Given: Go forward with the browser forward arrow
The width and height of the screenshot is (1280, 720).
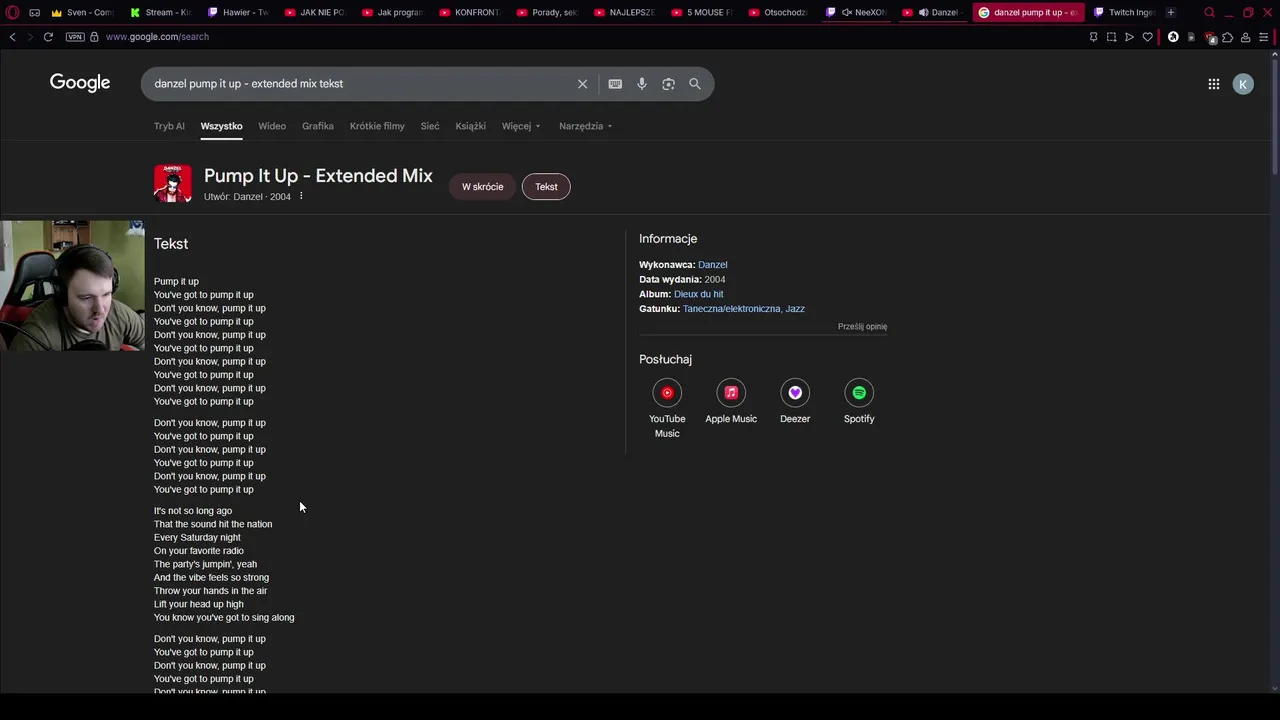Looking at the screenshot, I should point(28,37).
